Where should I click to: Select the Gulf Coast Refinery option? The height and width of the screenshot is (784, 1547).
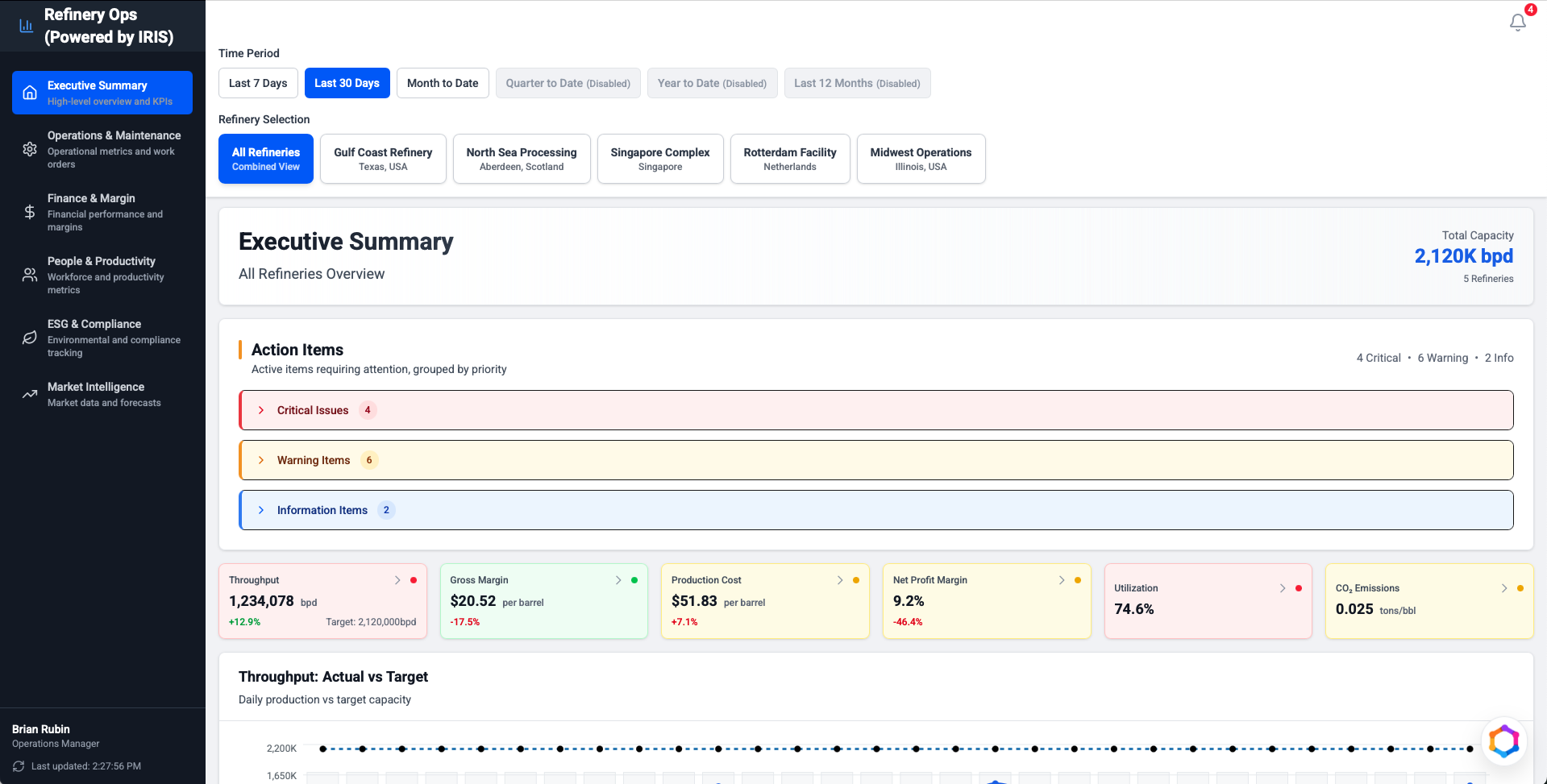(383, 159)
